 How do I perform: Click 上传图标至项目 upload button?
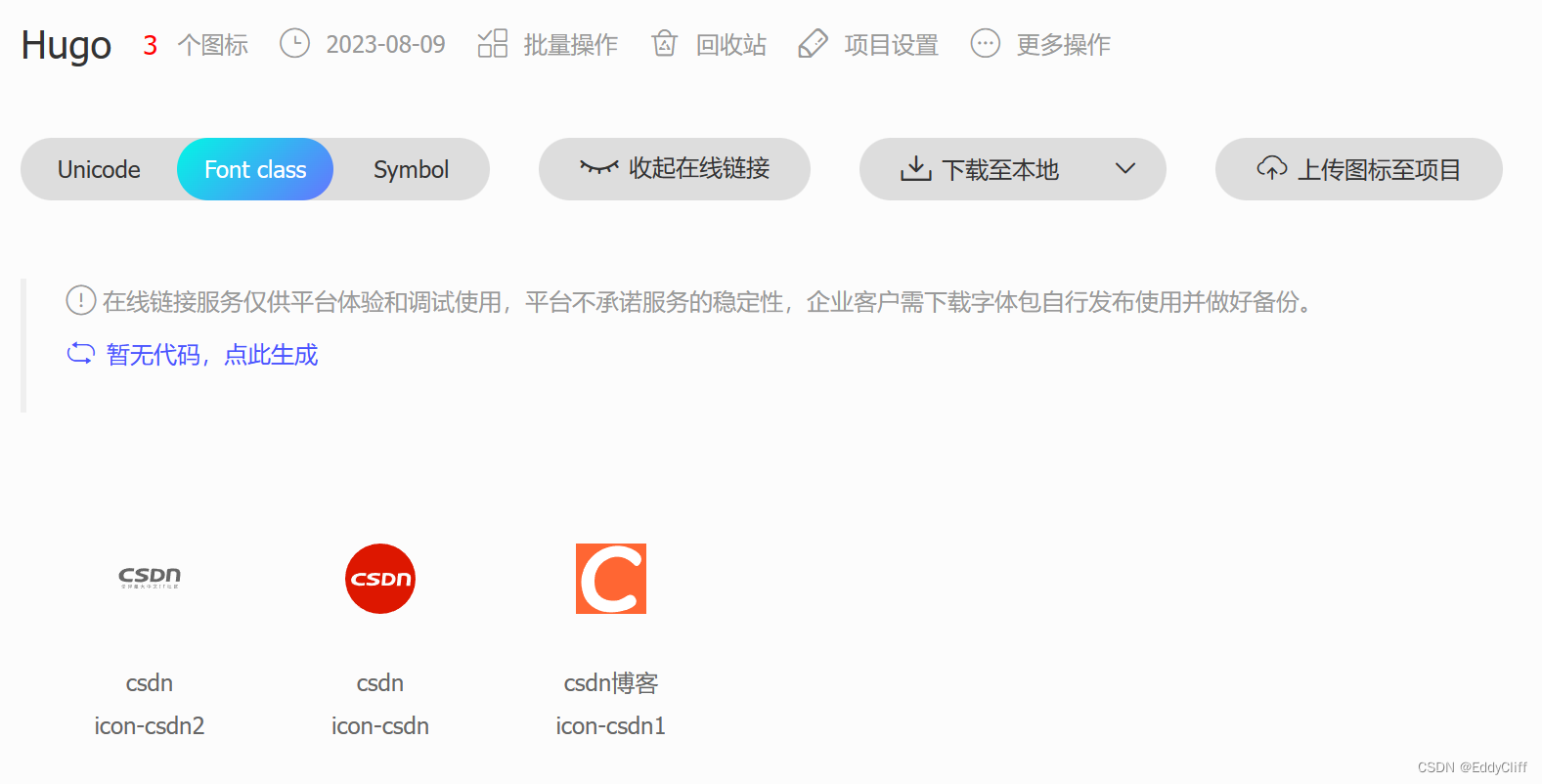1359,169
